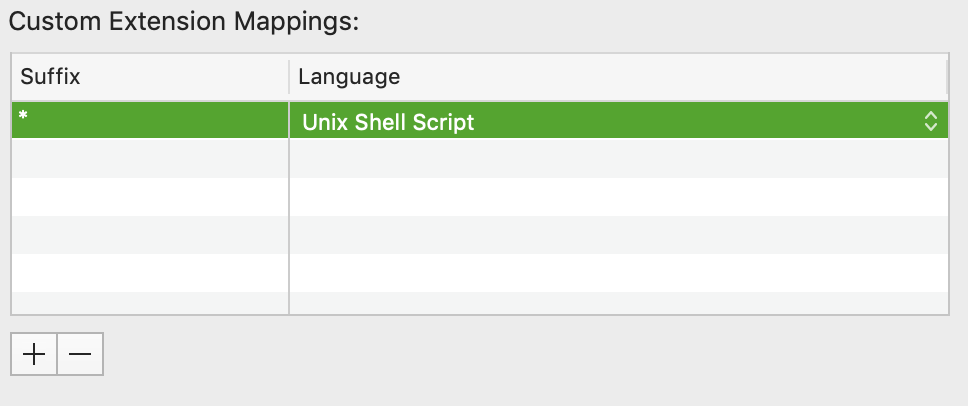Sort by the Suffix column header
Screen dimensions: 968x406
click(150, 76)
